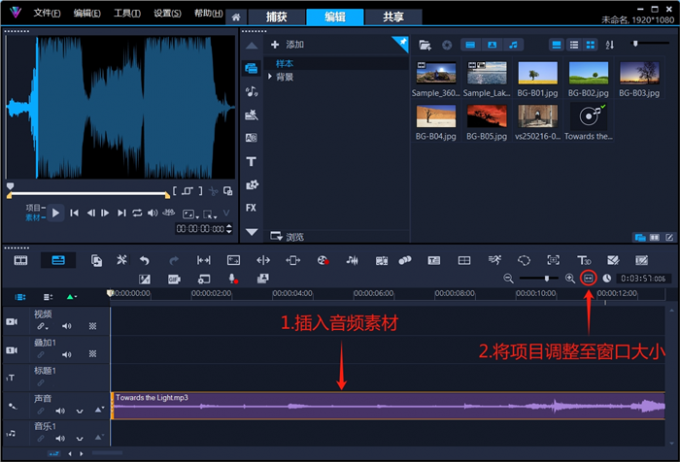
Task: Click the zoom out magnifier on timeline
Action: click(508, 279)
